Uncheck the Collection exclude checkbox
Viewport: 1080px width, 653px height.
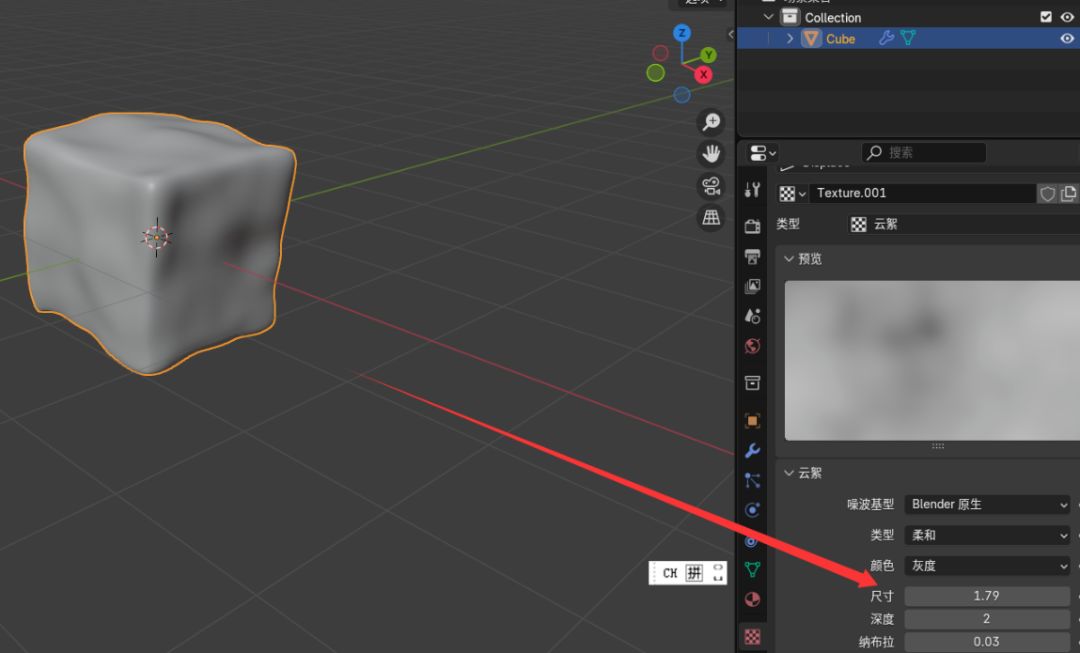(x=1046, y=17)
